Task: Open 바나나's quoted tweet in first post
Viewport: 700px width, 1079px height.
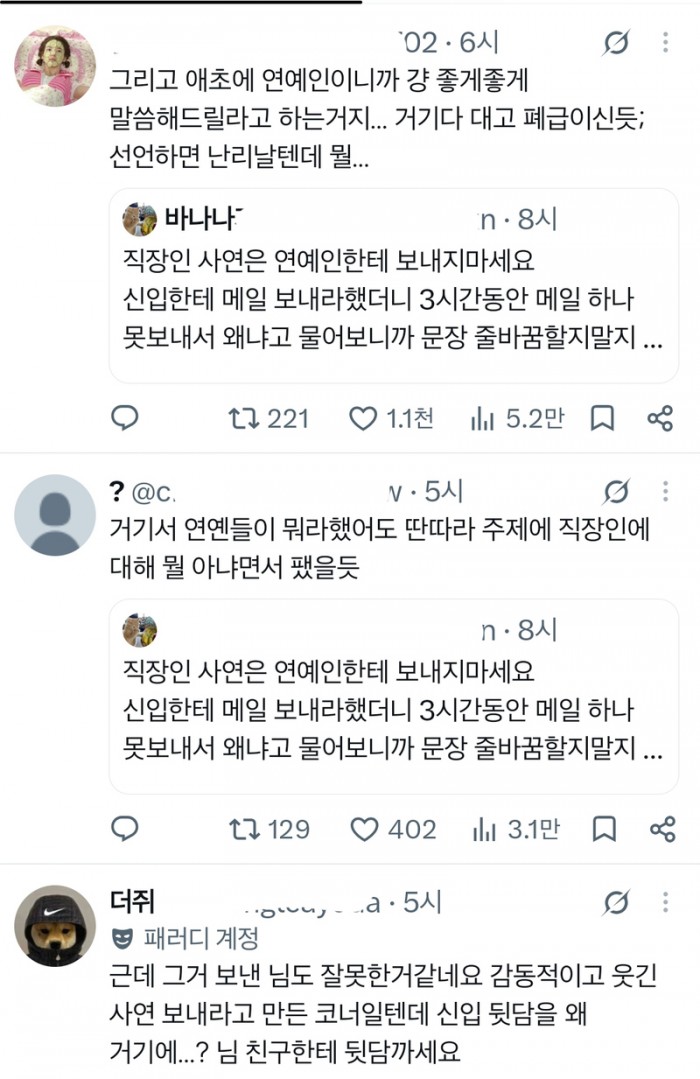Action: 394,286
